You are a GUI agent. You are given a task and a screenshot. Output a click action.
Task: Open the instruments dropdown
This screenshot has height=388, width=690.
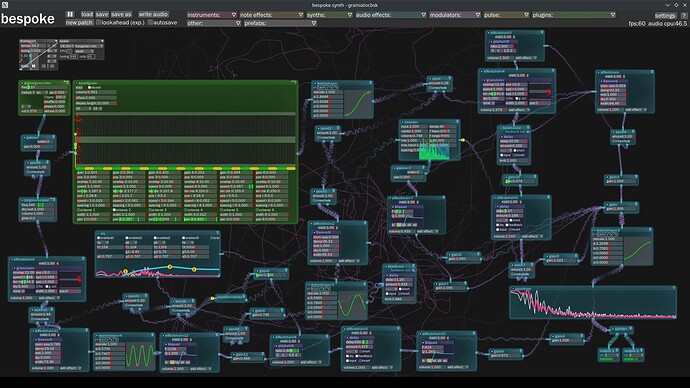click(x=212, y=15)
